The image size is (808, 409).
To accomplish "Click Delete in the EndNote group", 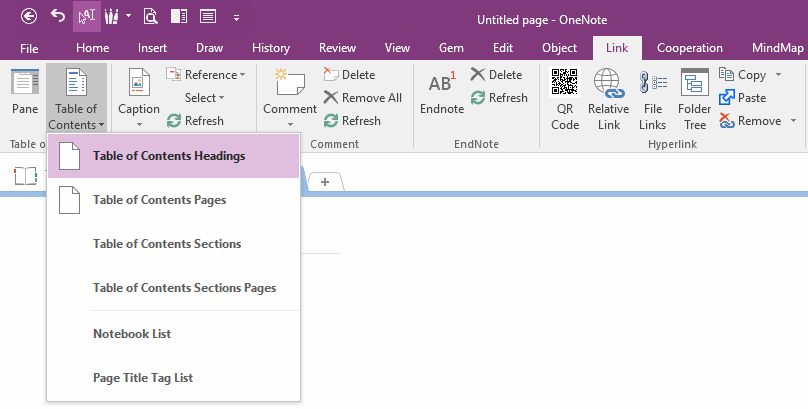I will point(496,75).
